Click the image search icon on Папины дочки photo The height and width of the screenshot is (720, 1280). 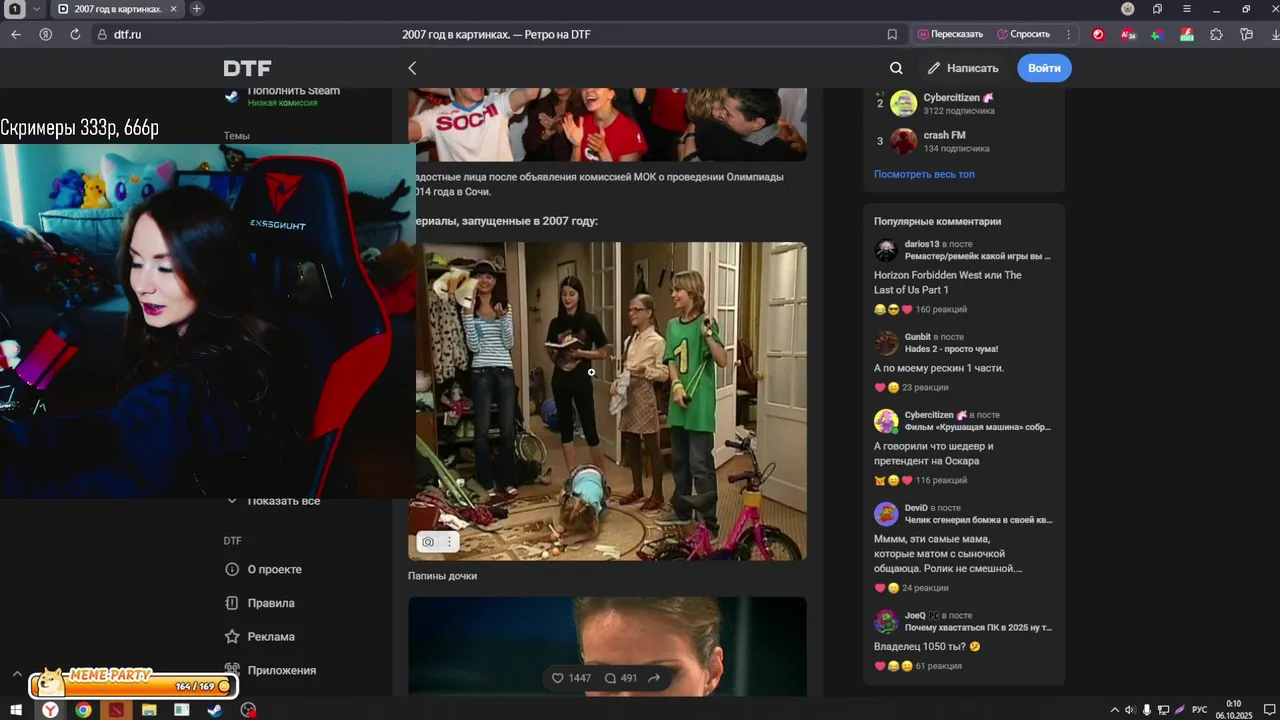pos(428,542)
